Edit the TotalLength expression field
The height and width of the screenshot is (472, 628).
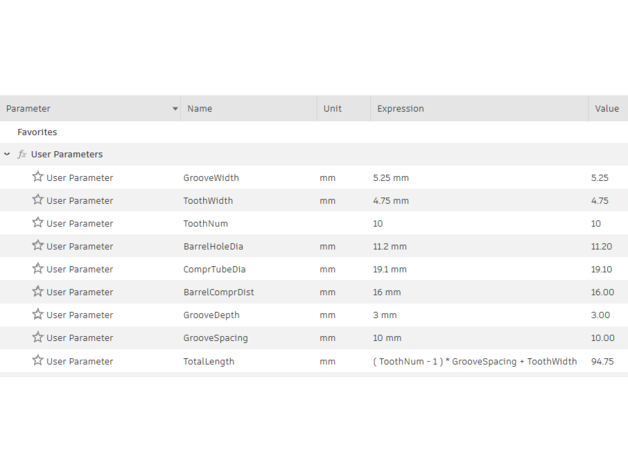(475, 361)
